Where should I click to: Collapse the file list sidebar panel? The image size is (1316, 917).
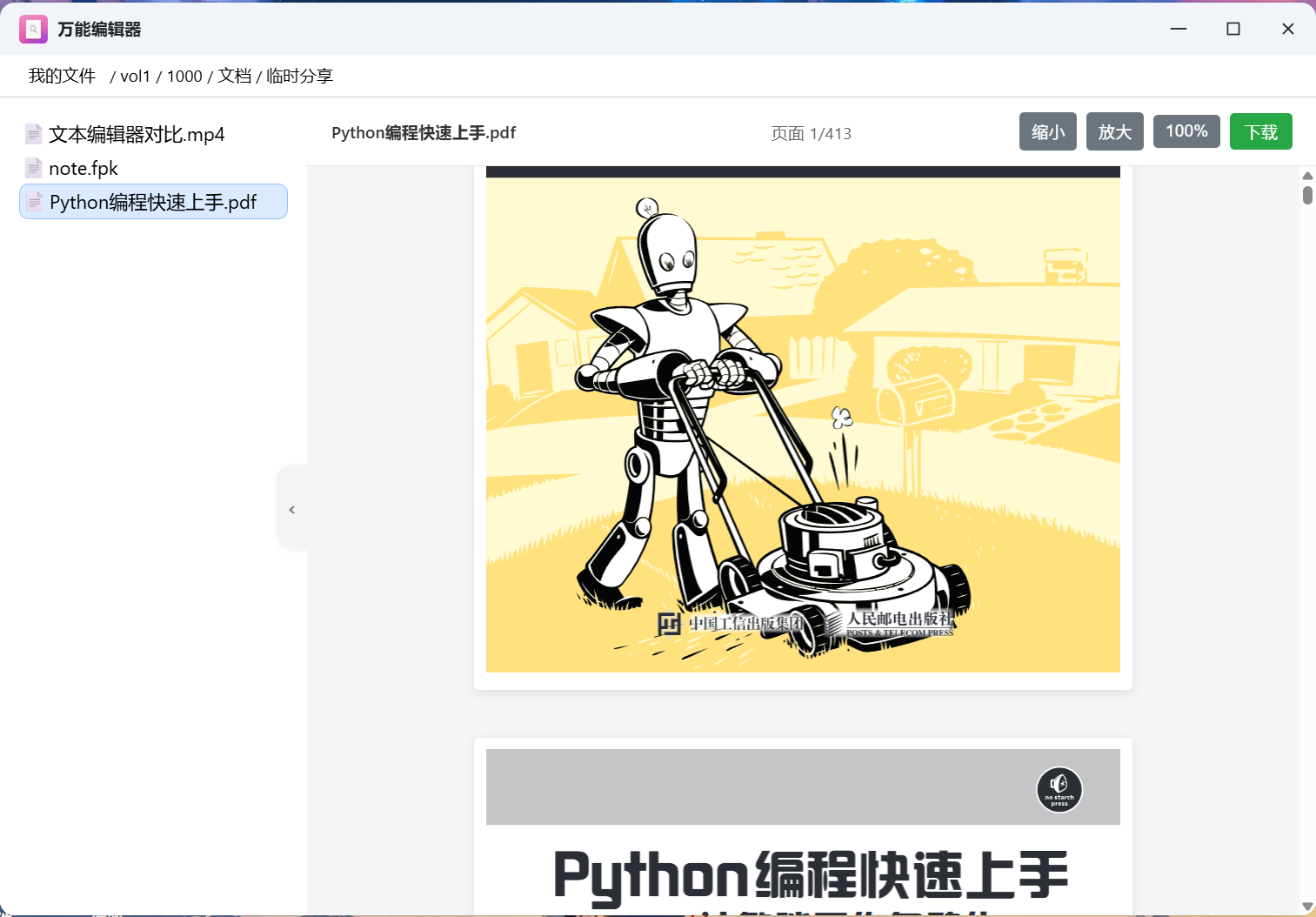pyautogui.click(x=292, y=508)
